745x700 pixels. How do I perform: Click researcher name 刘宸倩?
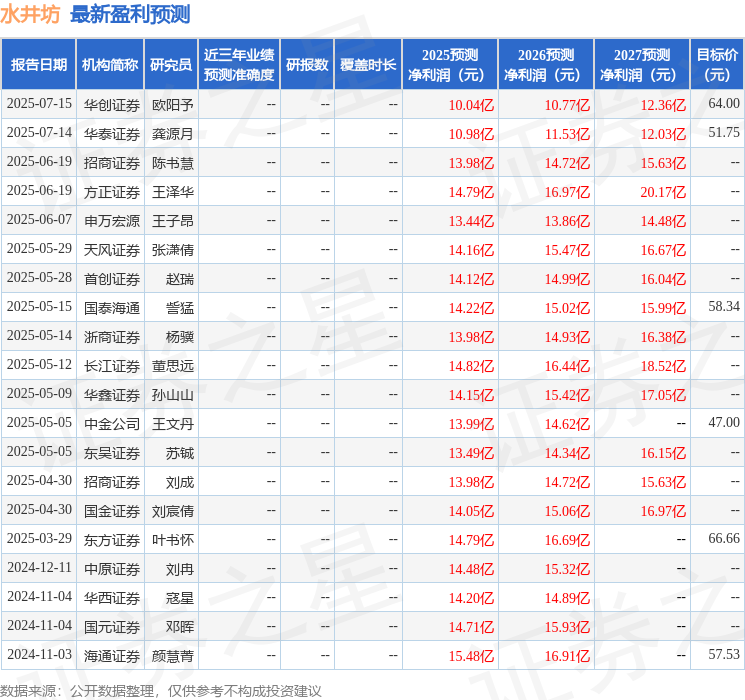pyautogui.click(x=172, y=510)
